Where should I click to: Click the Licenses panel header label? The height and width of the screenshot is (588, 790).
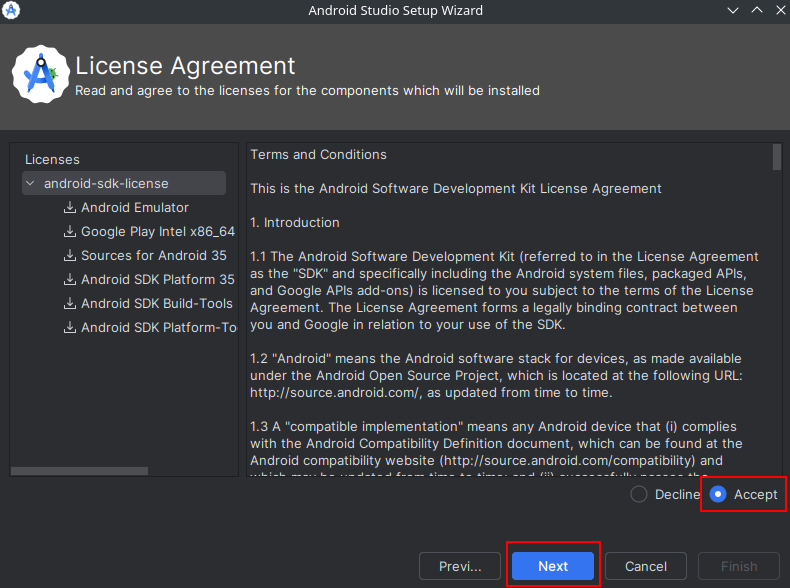(52, 160)
